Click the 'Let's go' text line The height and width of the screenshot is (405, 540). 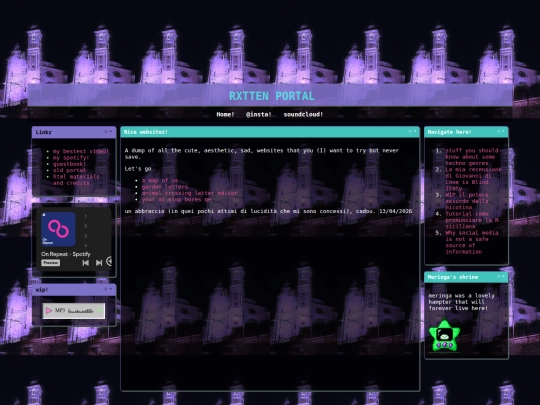point(138,169)
